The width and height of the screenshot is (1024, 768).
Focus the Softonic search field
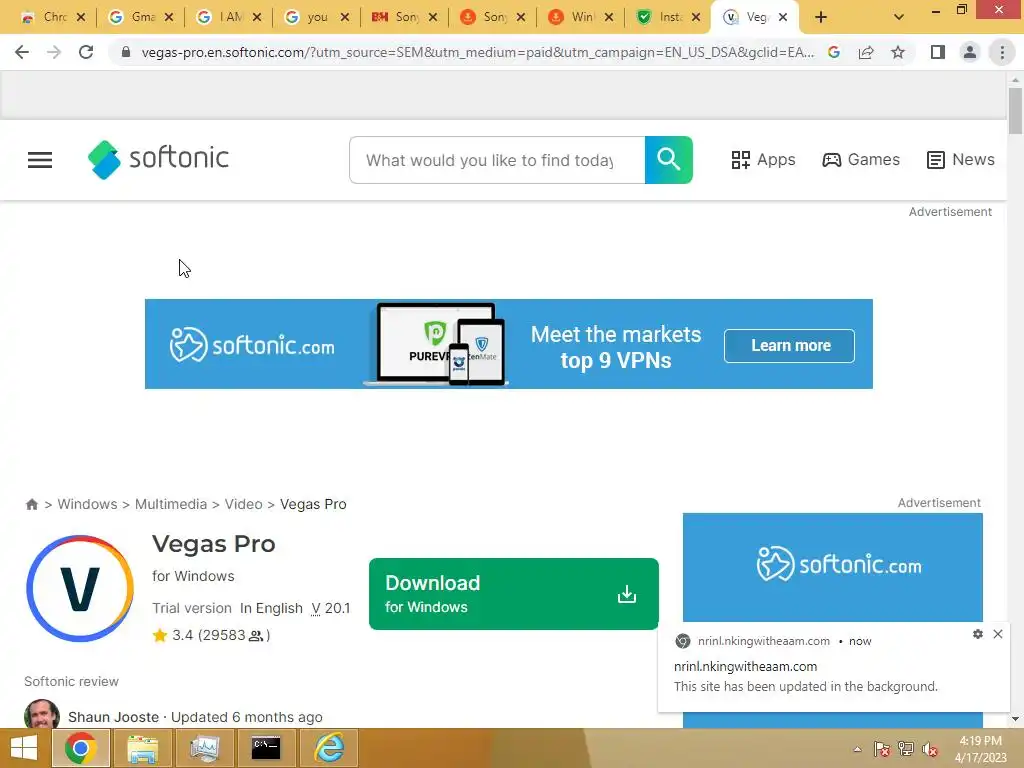point(497,160)
